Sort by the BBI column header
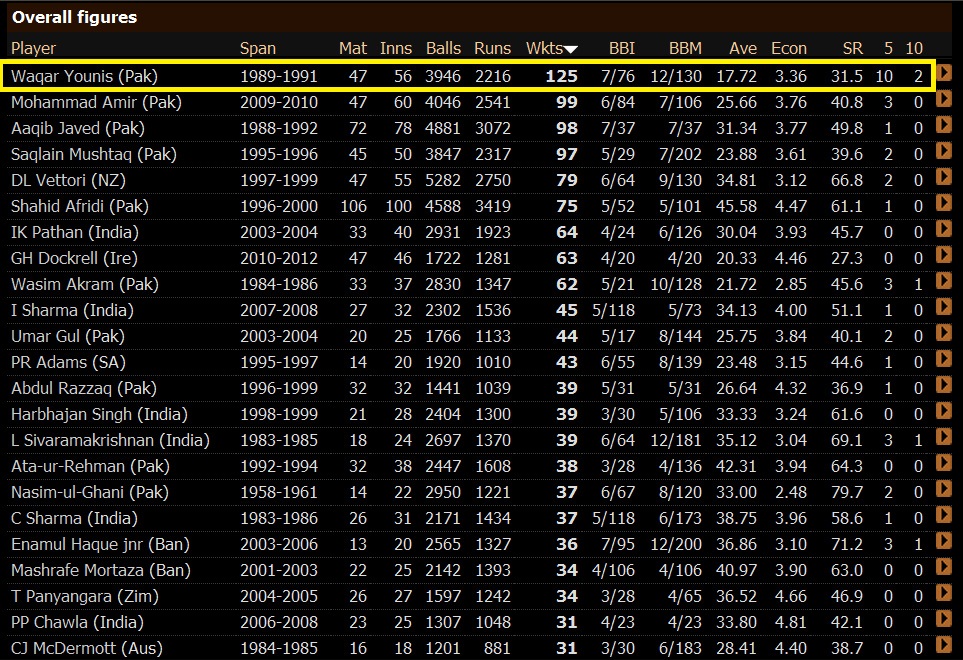This screenshot has height=660, width=963. (x=622, y=49)
